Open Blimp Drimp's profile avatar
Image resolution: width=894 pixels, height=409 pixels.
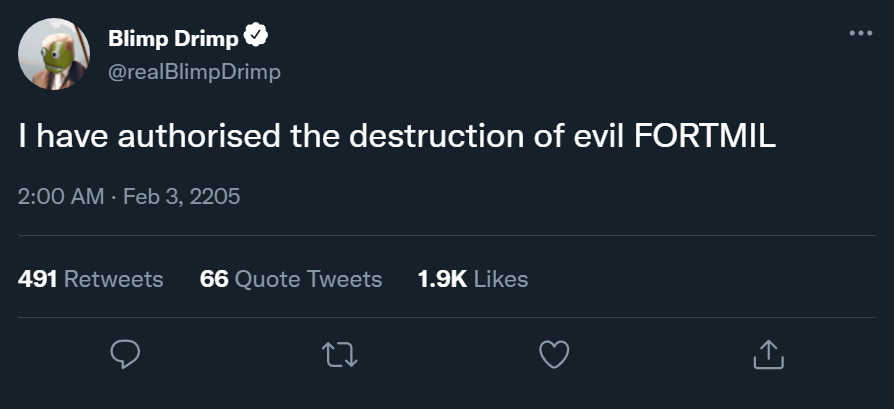(56, 55)
